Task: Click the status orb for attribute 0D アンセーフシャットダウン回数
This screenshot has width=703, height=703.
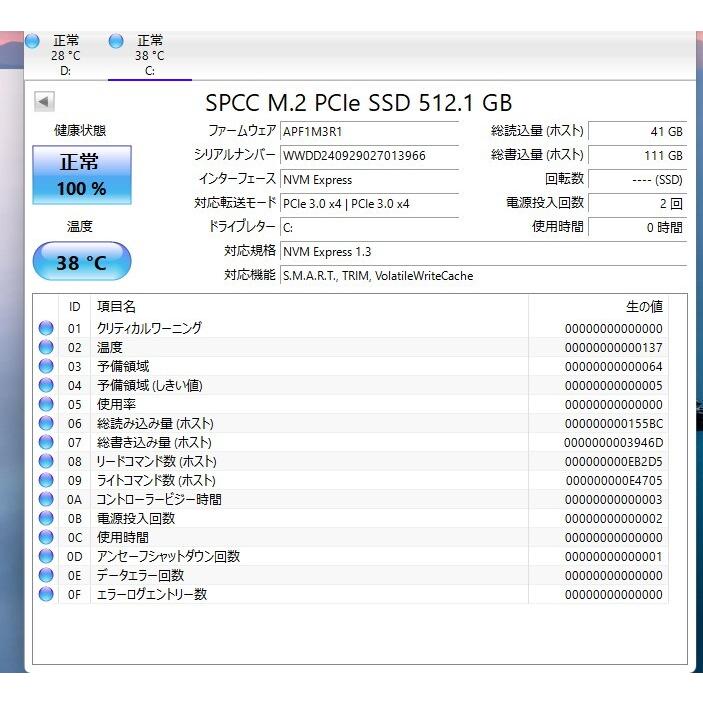Action: (46, 556)
